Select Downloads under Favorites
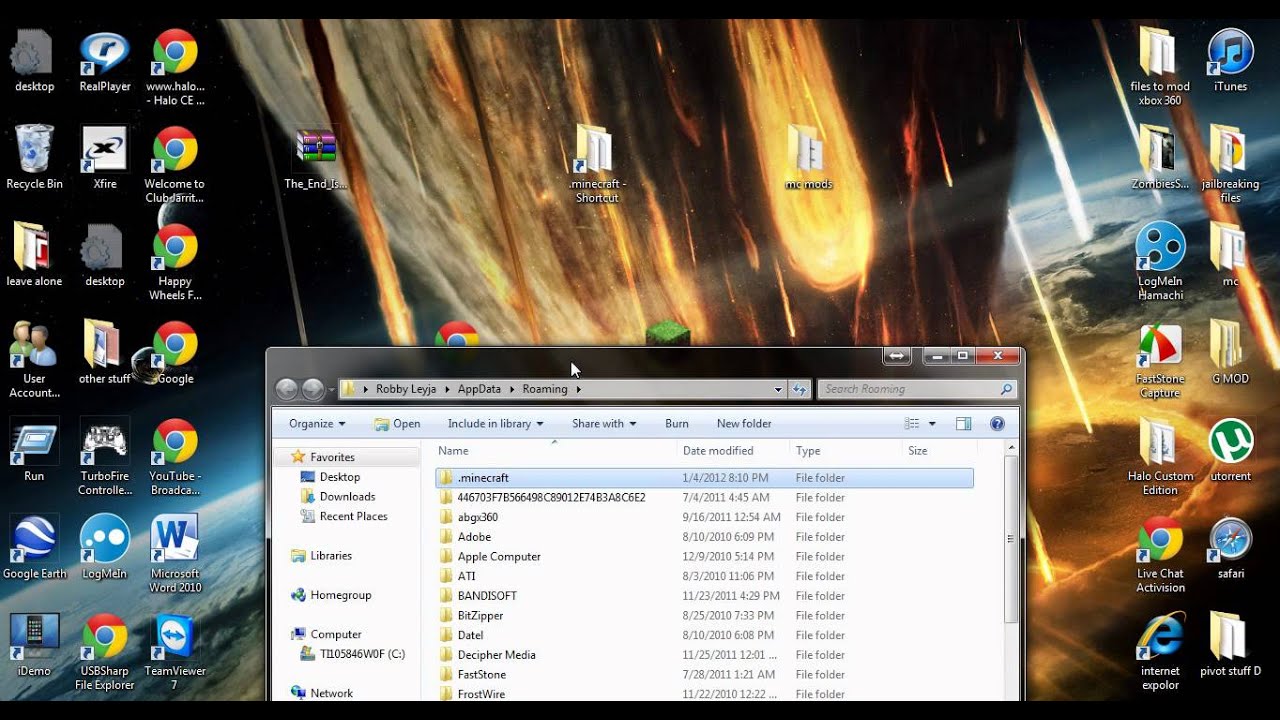The image size is (1280, 720). click(347, 497)
